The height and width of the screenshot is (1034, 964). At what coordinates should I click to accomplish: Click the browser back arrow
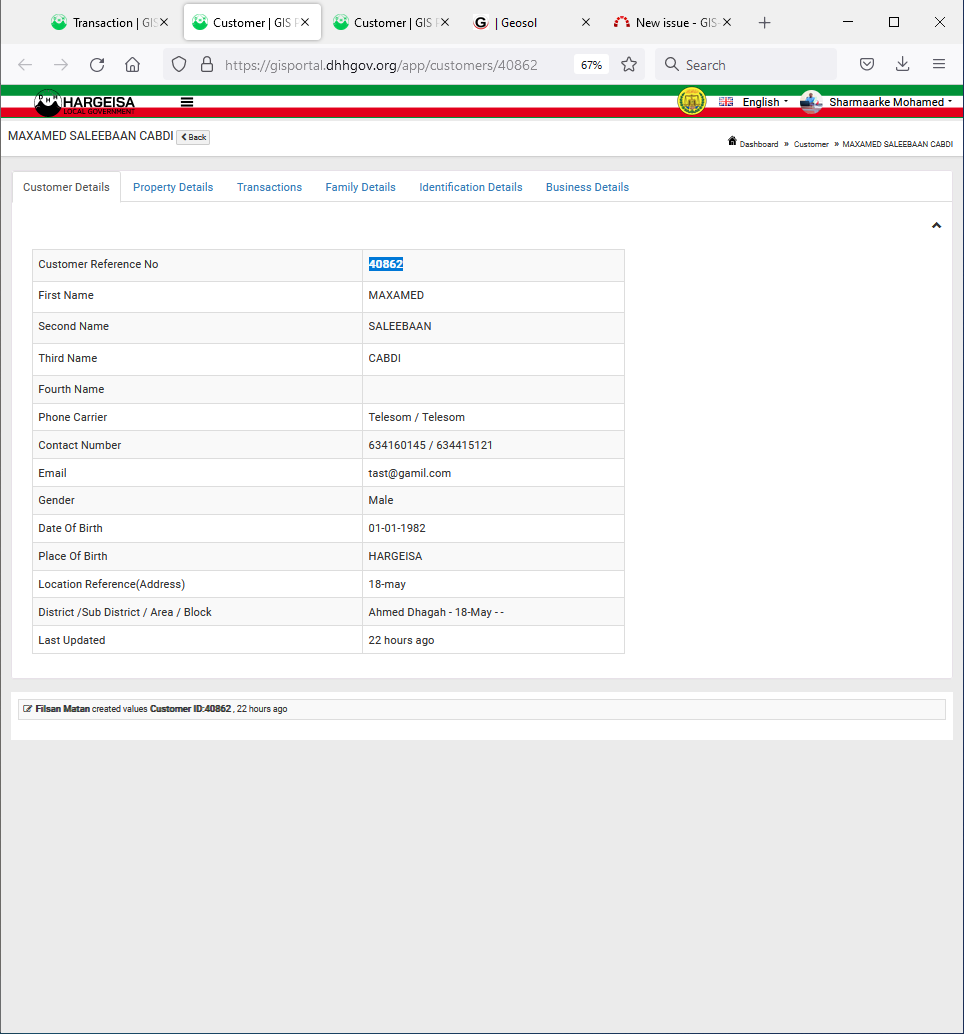(x=25, y=65)
